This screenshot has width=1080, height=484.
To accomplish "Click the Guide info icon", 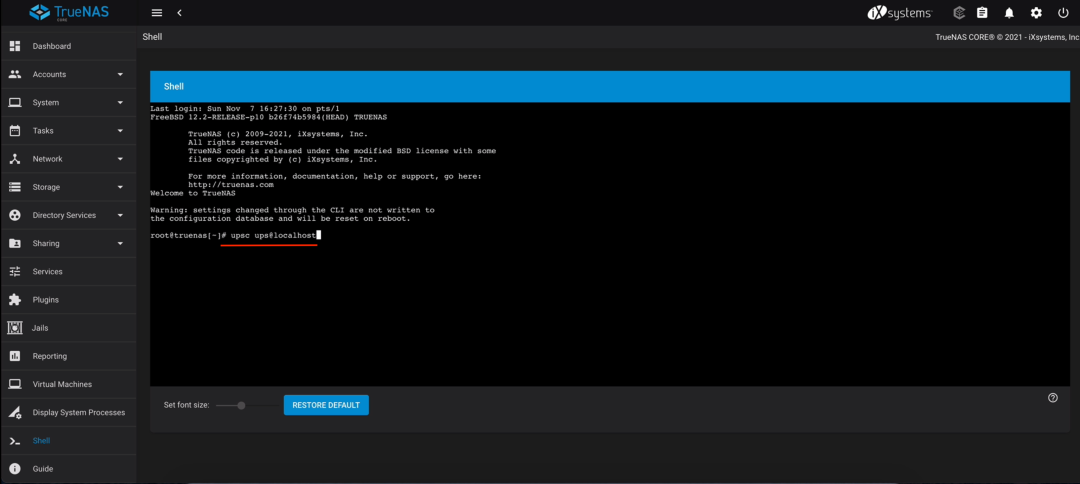I will (14, 469).
